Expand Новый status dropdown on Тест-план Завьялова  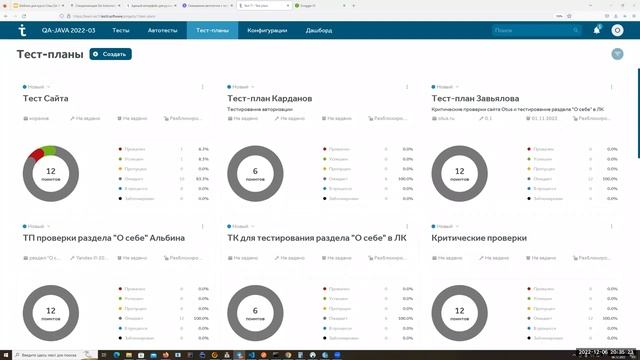point(445,87)
